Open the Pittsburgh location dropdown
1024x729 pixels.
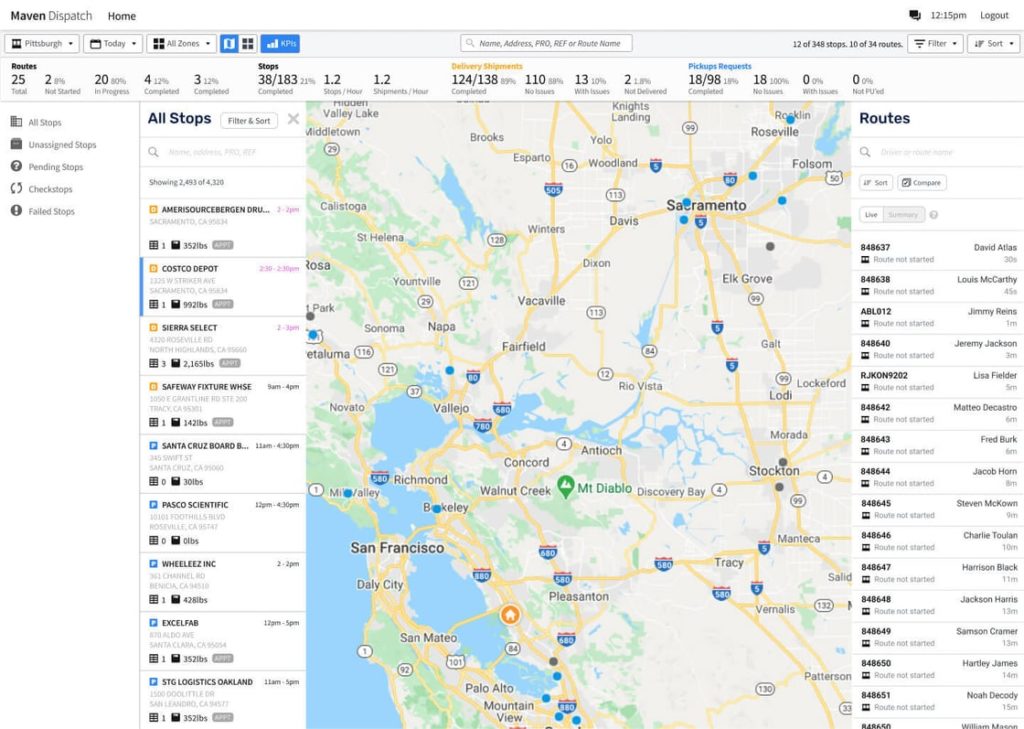(42, 44)
